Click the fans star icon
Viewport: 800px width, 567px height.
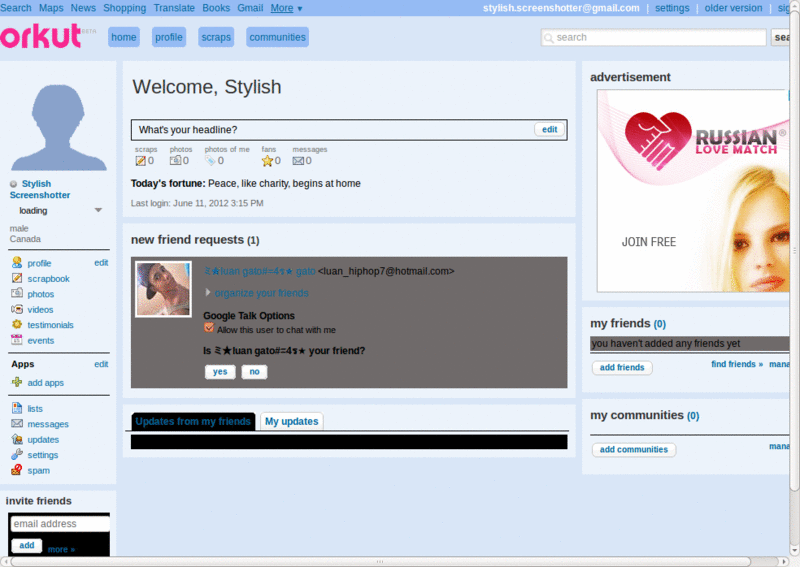click(x=267, y=161)
